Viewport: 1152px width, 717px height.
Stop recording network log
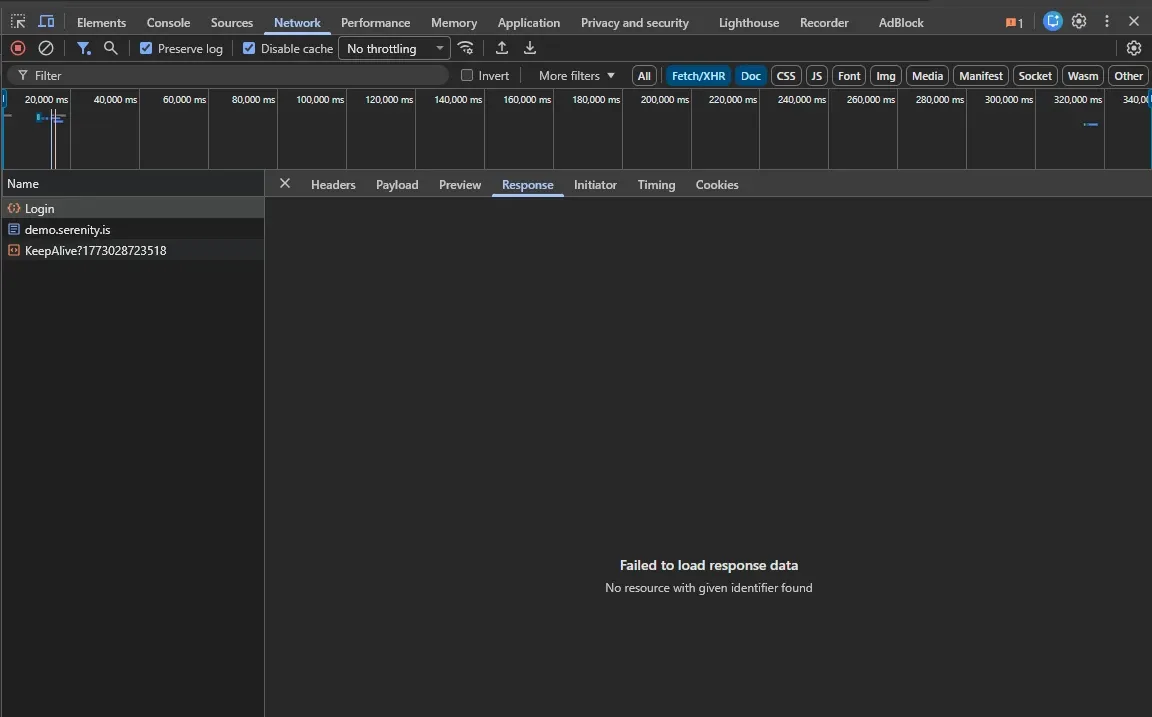pos(15,47)
